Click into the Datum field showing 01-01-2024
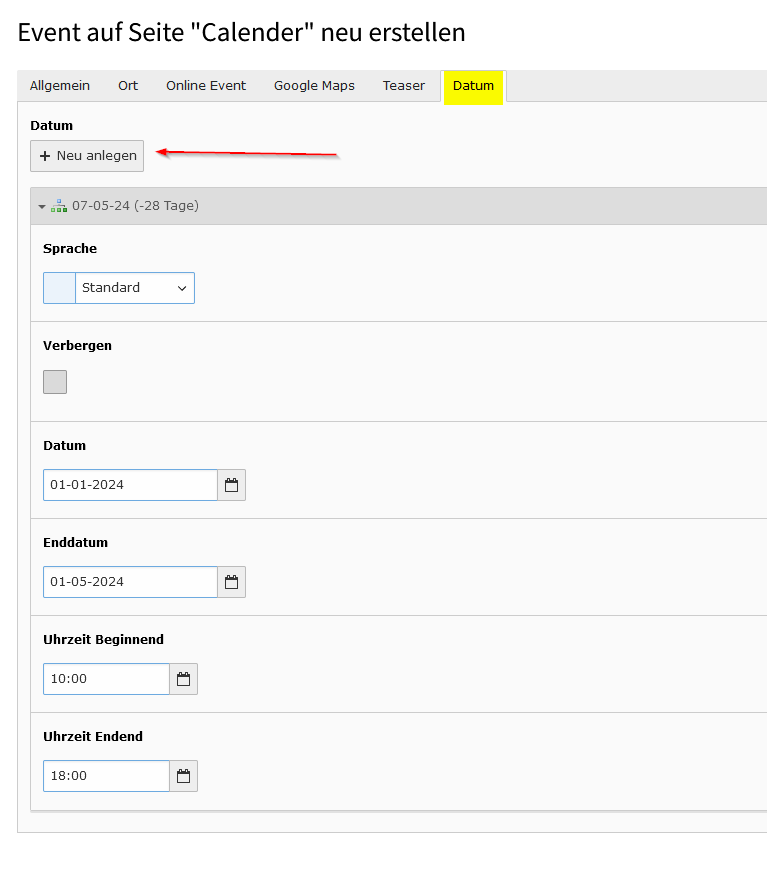This screenshot has height=875, width=767. pyautogui.click(x=130, y=485)
